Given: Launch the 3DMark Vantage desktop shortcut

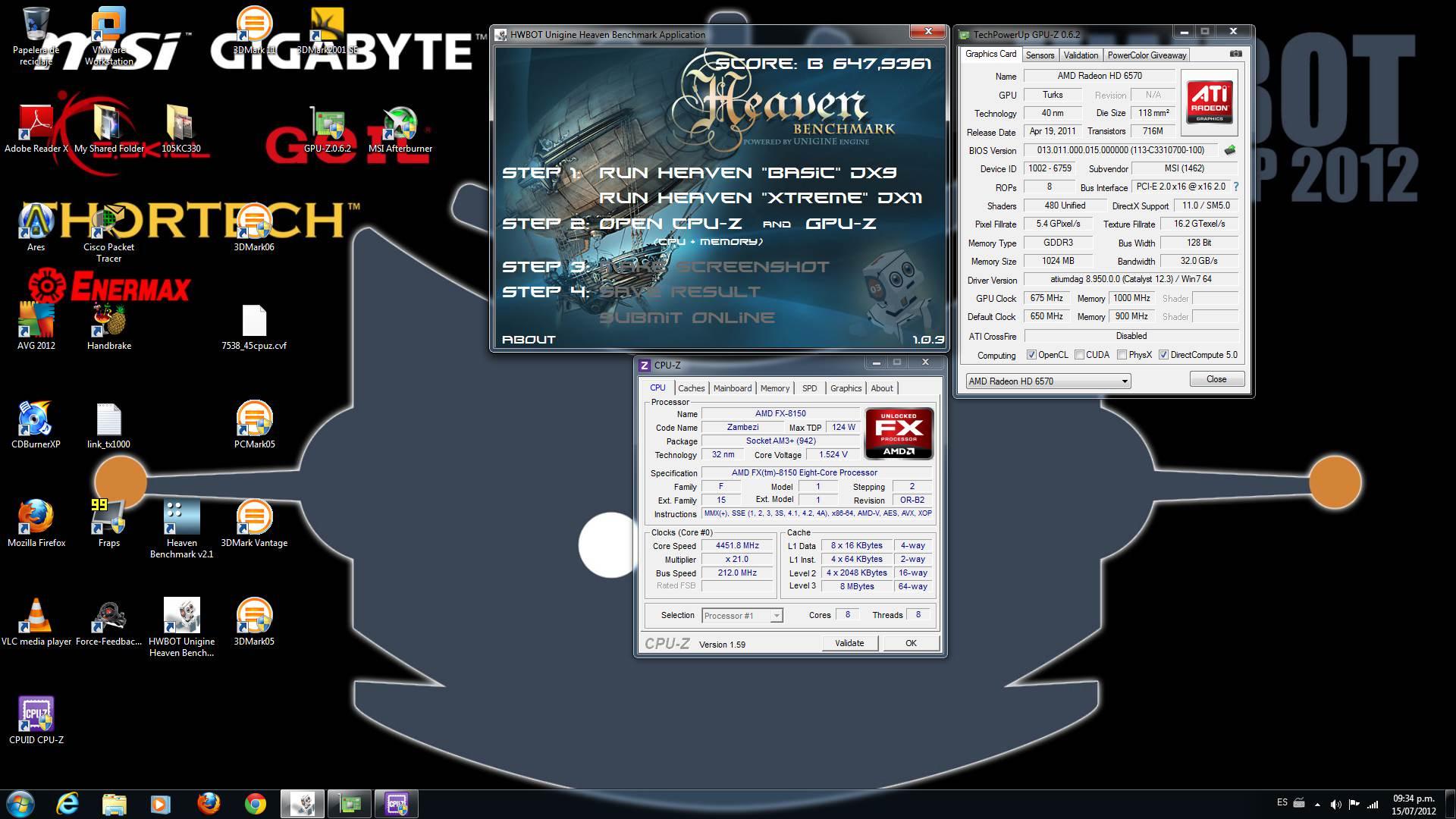Looking at the screenshot, I should point(254,523).
